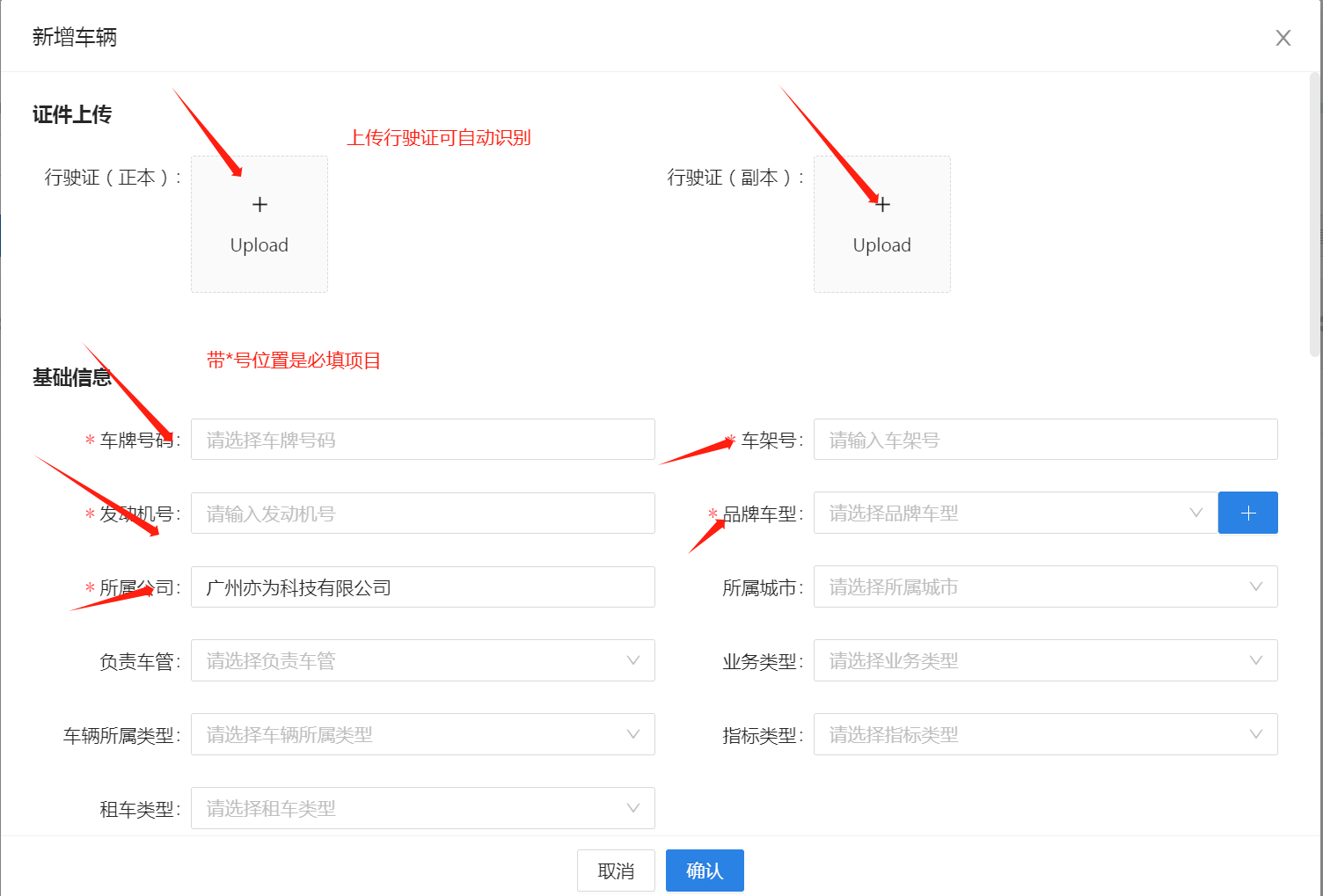This screenshot has height=896, width=1323.
Task: Expand the 所属城市 dropdown
Action: (1044, 586)
